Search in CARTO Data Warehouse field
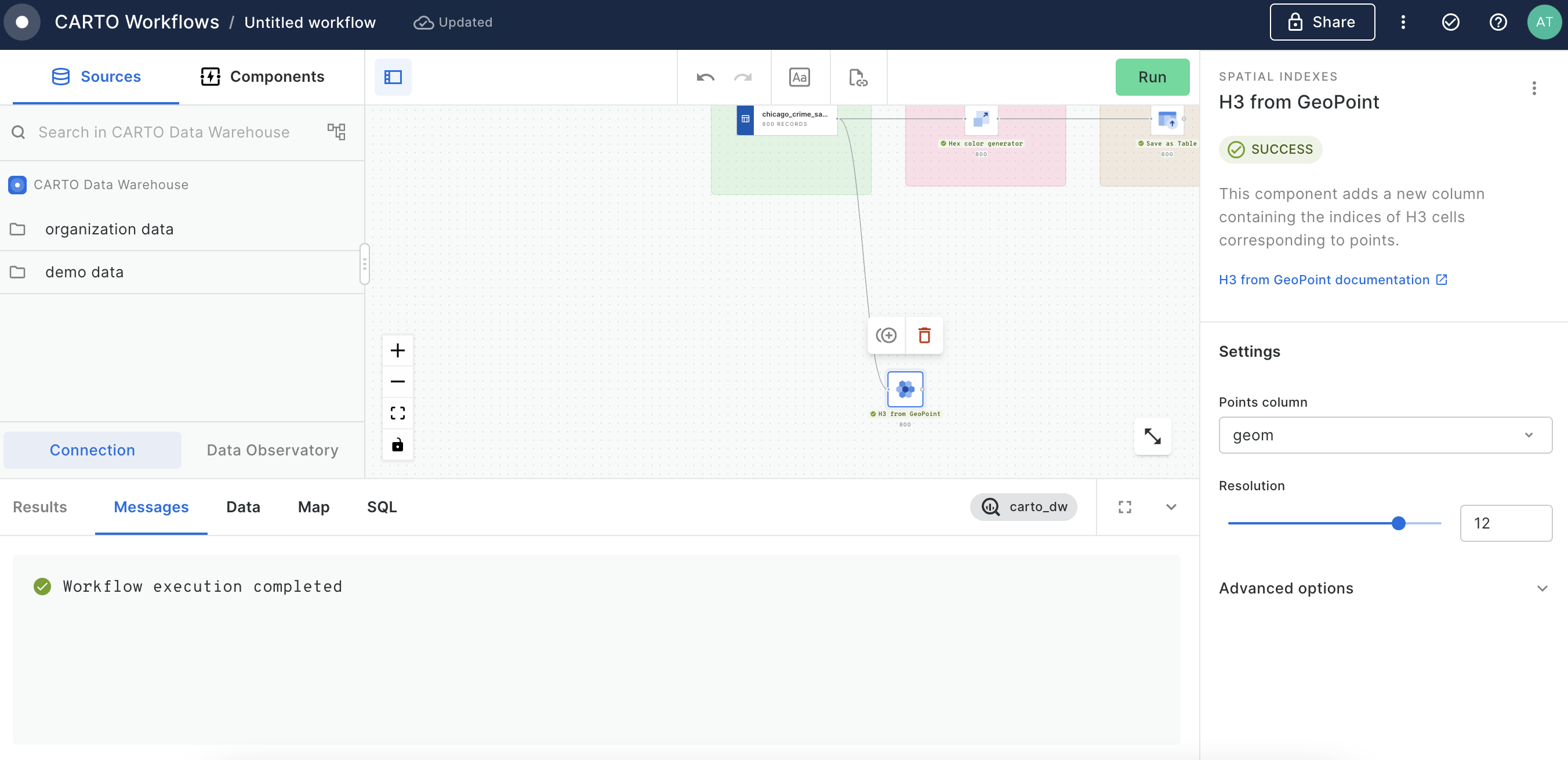 click(x=163, y=132)
